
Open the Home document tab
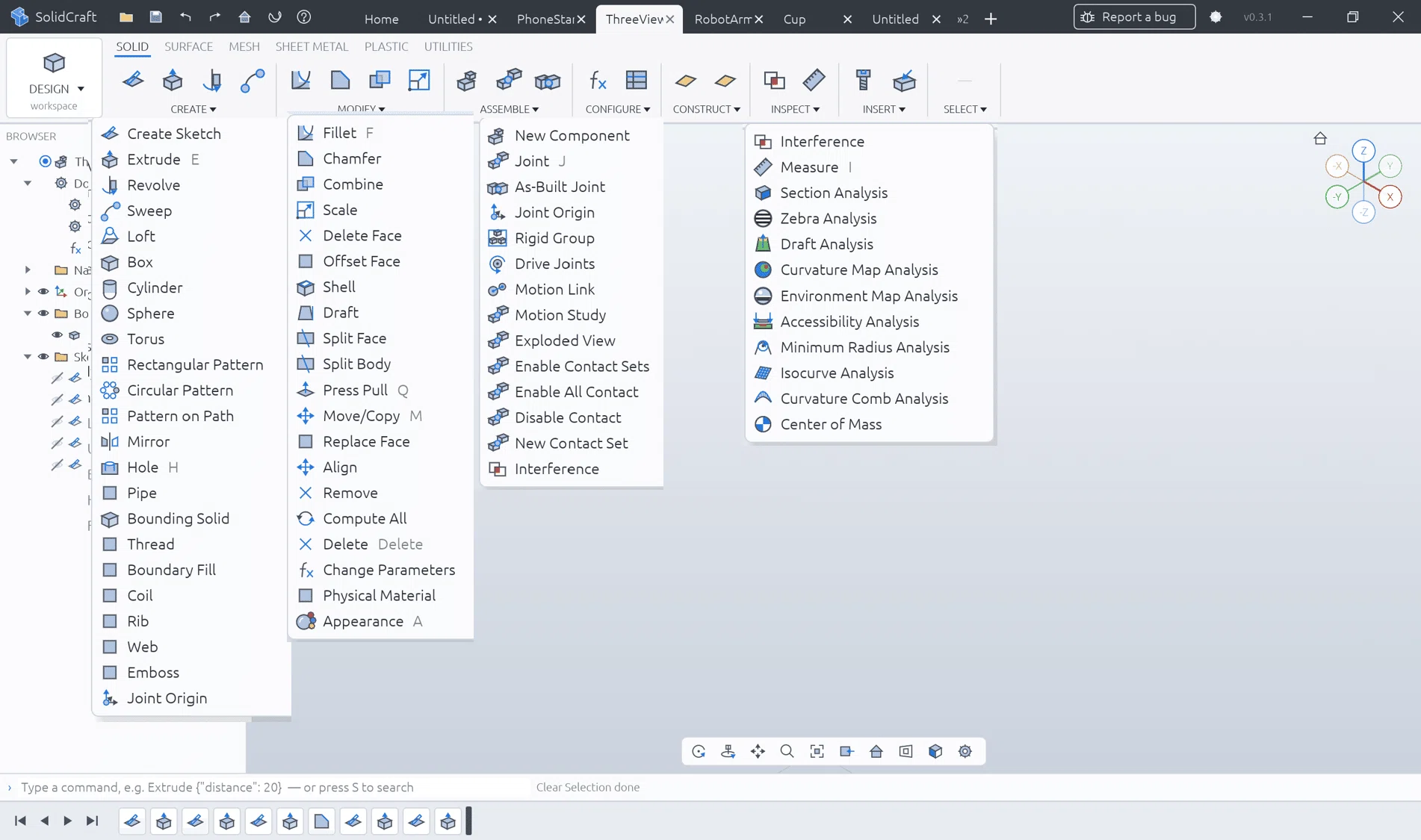click(x=381, y=19)
